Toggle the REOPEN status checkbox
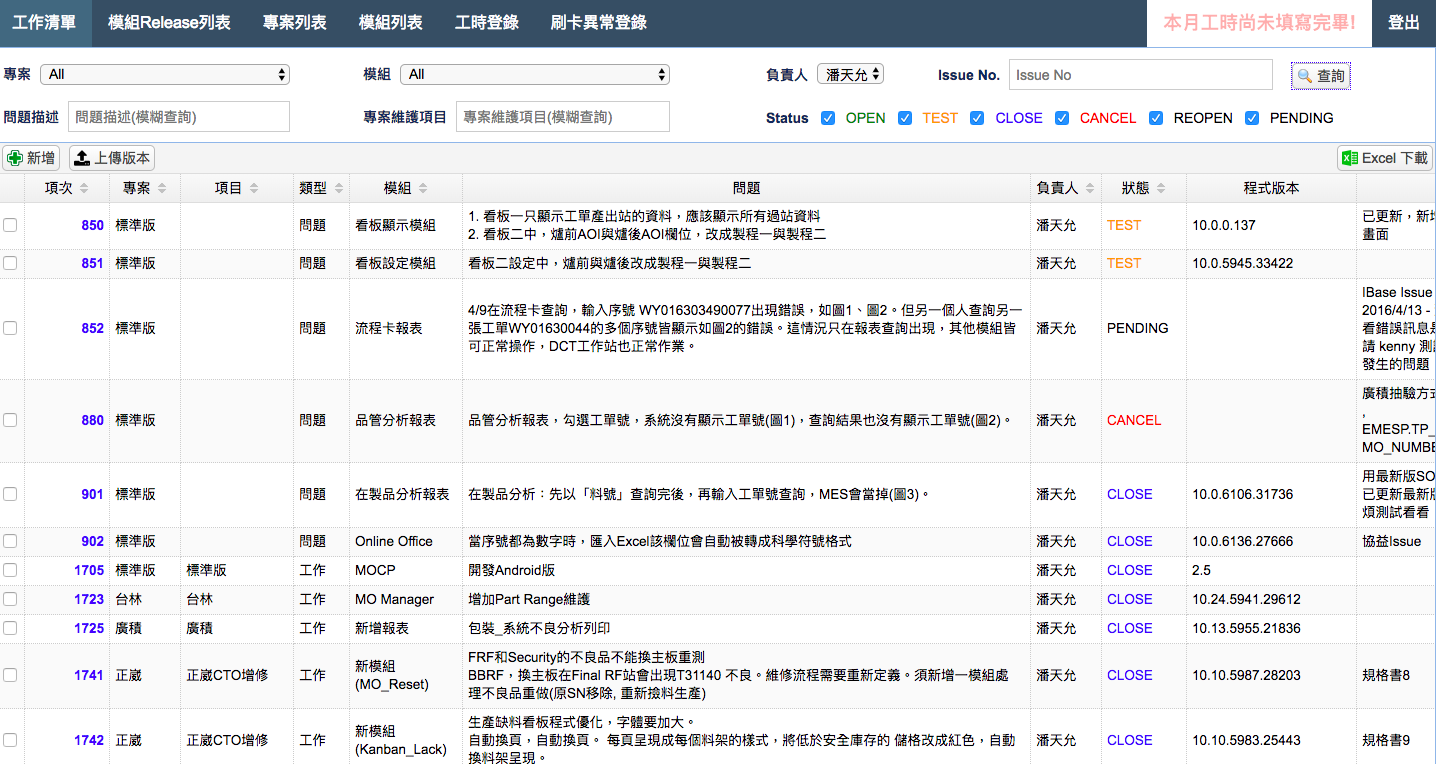The image size is (1436, 764). pyautogui.click(x=1156, y=118)
